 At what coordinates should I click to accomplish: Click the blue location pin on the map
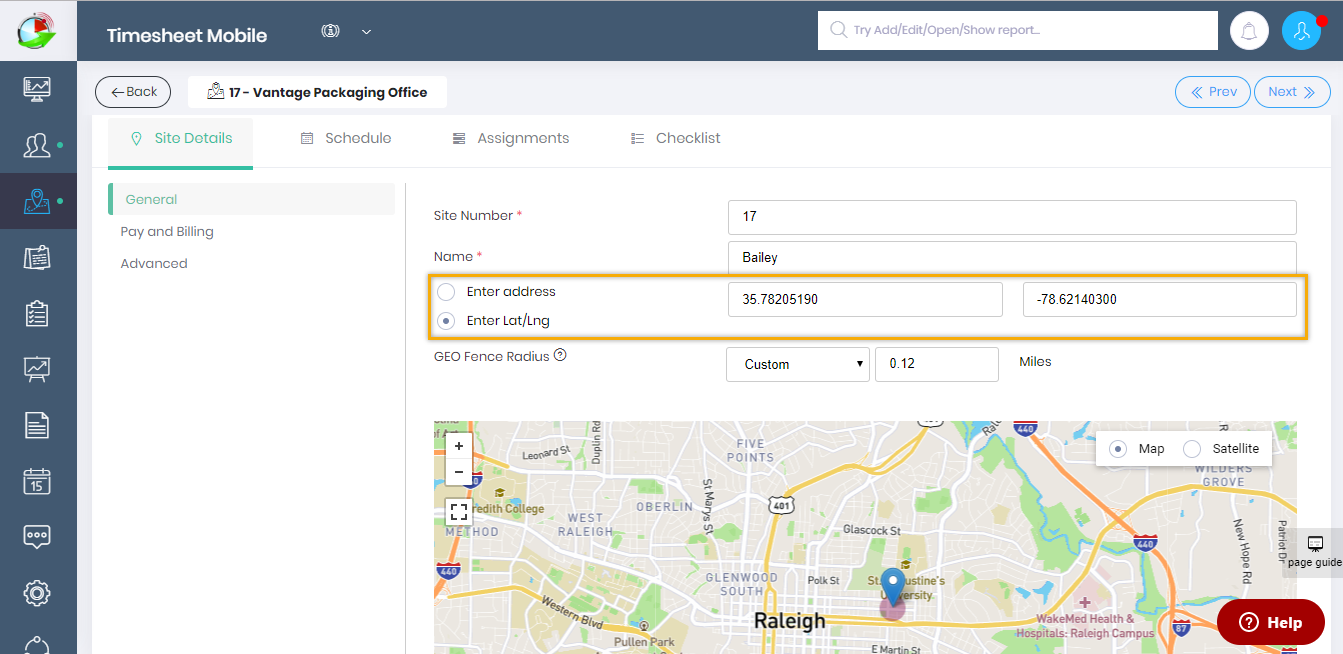click(x=893, y=586)
